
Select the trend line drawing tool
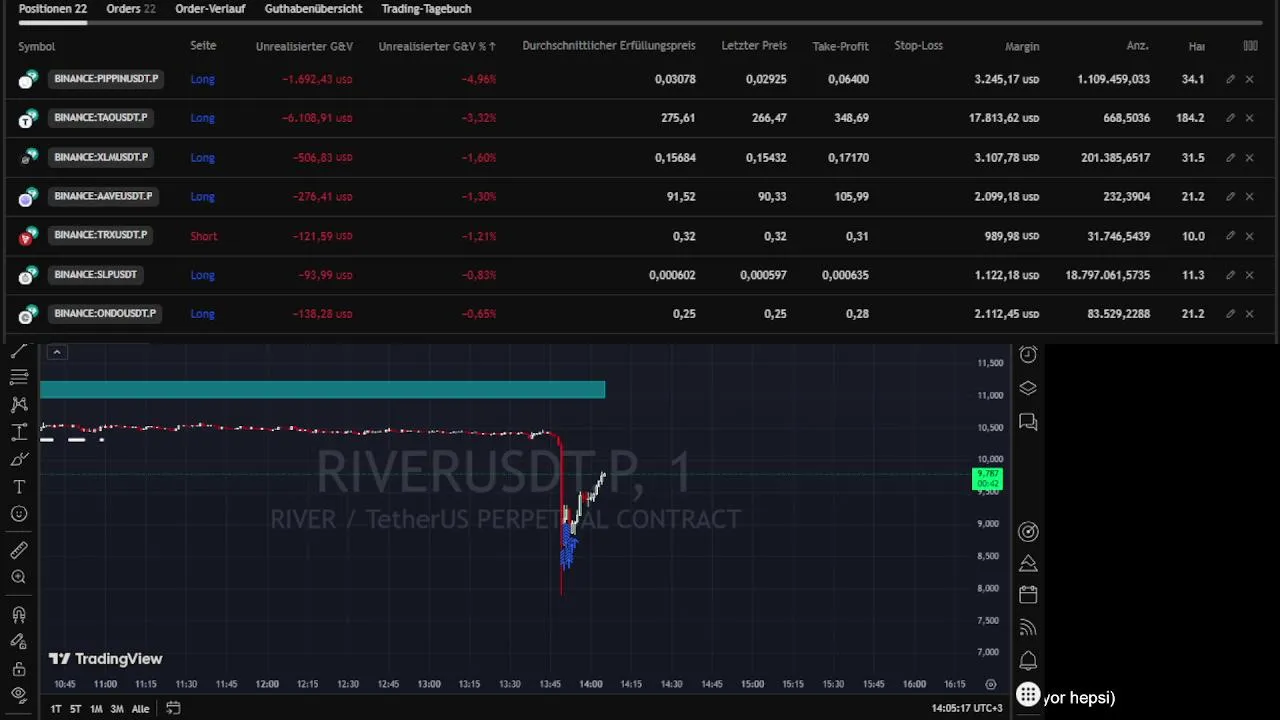(19, 352)
